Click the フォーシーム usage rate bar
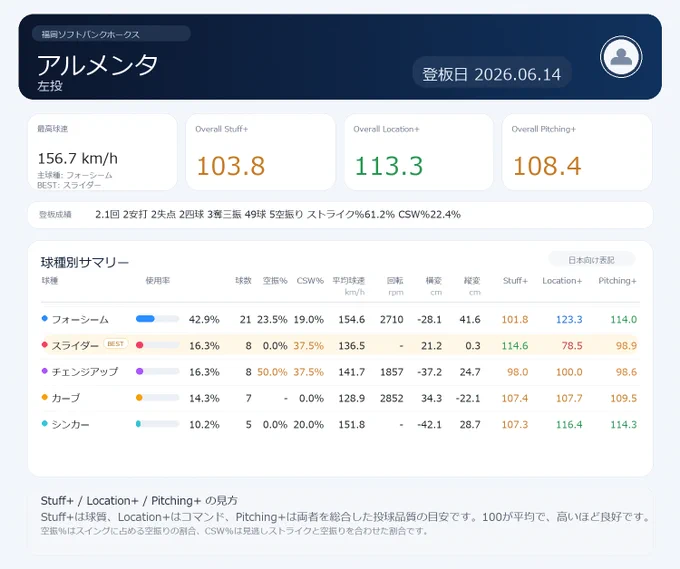Screen dimensions: 680x569 pos(157,319)
